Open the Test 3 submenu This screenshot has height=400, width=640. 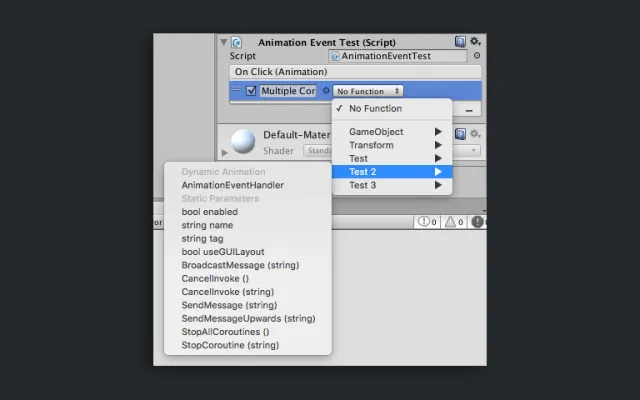coord(392,185)
